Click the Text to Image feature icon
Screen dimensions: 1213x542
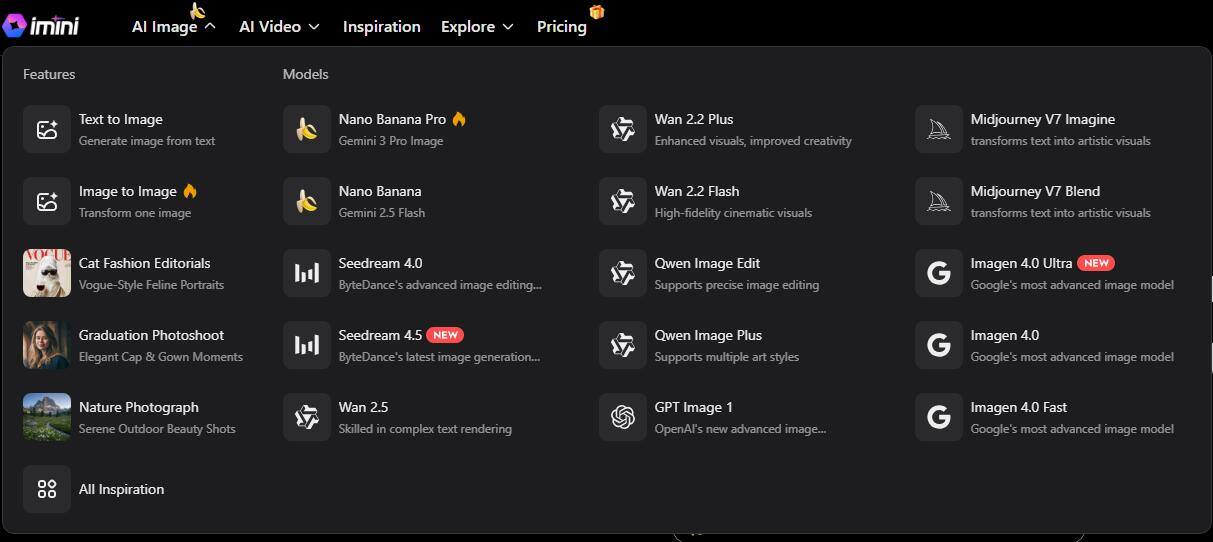47,129
